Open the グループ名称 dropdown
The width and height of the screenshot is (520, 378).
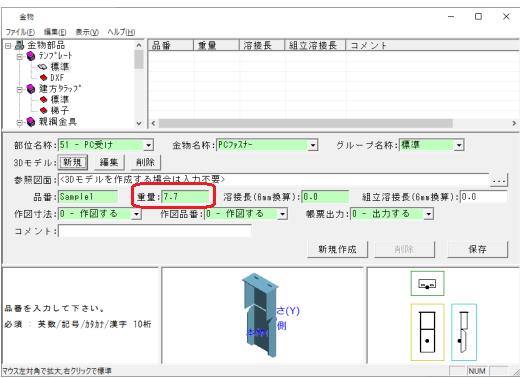(459, 145)
